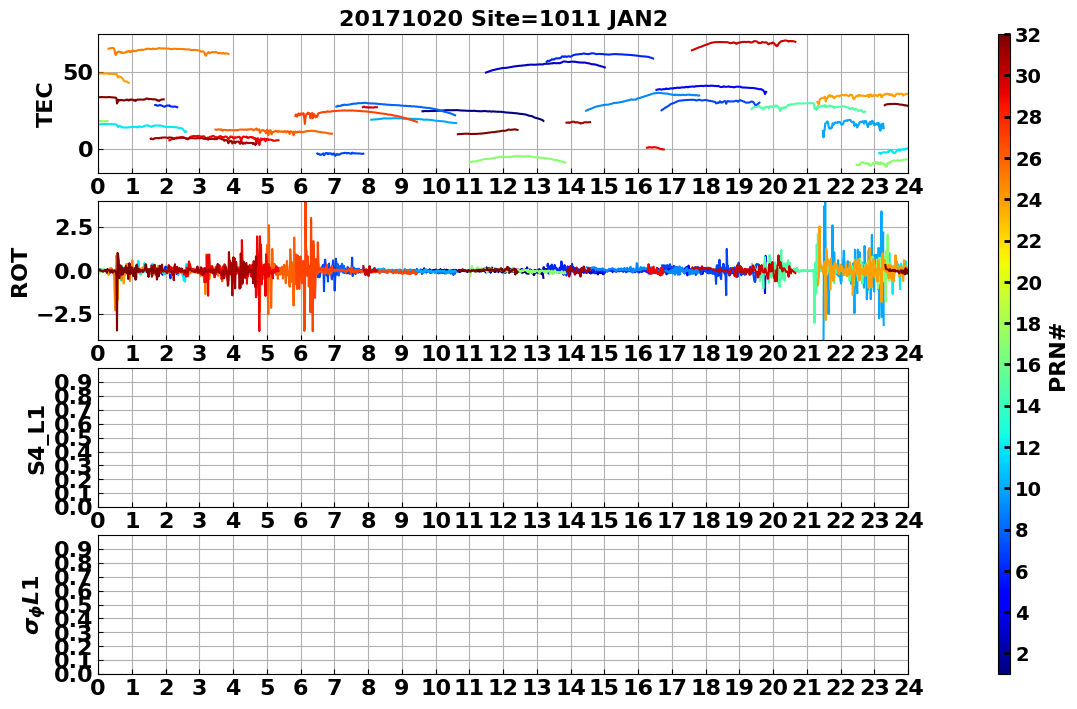1077x709 pixels.
Task: Click the colorbar tick label 20
Action: [x=1028, y=282]
